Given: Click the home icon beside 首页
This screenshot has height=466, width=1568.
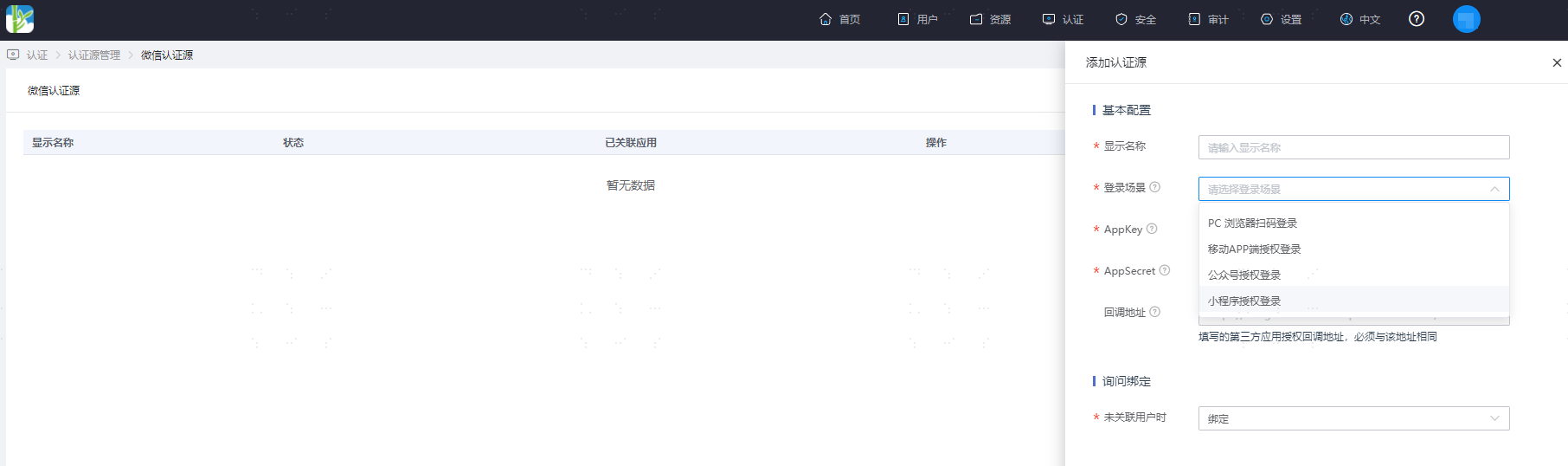Looking at the screenshot, I should pos(826,19).
